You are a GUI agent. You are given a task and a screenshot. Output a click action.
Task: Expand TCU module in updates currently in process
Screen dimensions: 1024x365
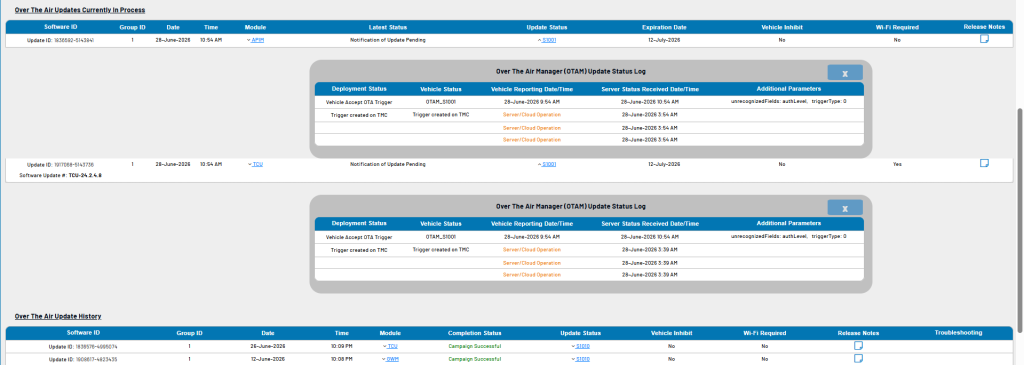pos(255,165)
